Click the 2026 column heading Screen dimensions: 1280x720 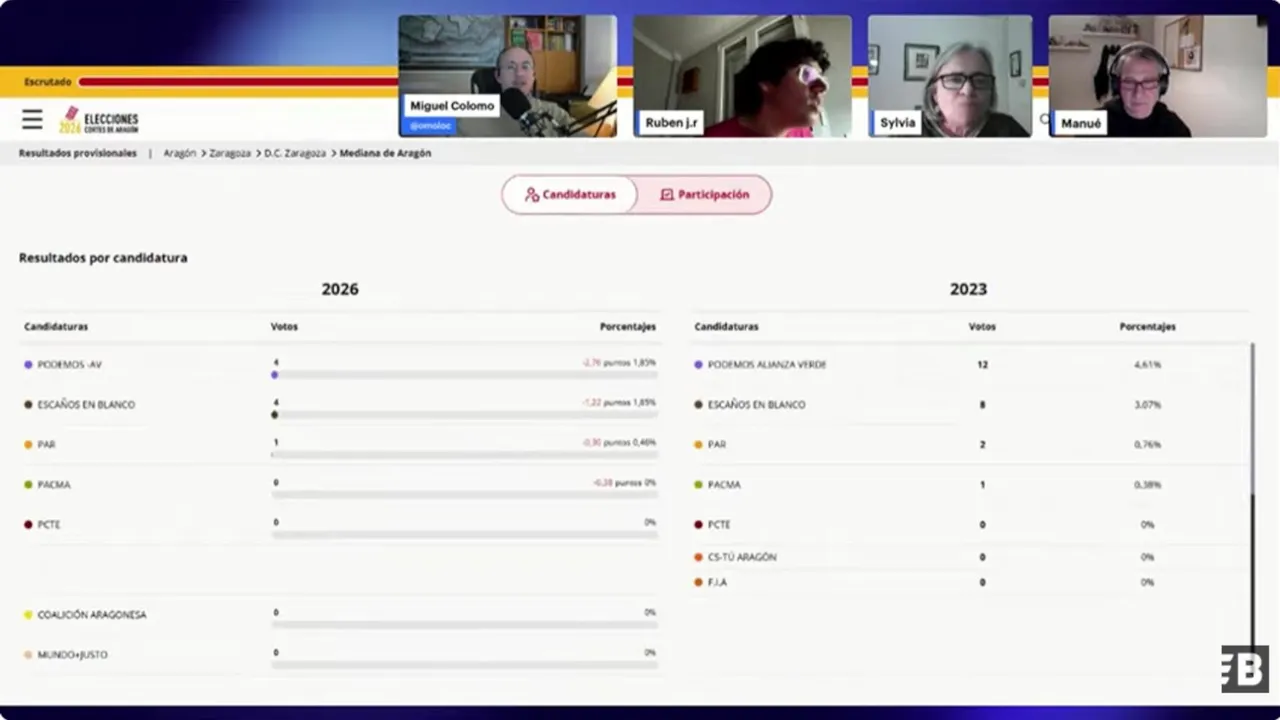pyautogui.click(x=340, y=289)
